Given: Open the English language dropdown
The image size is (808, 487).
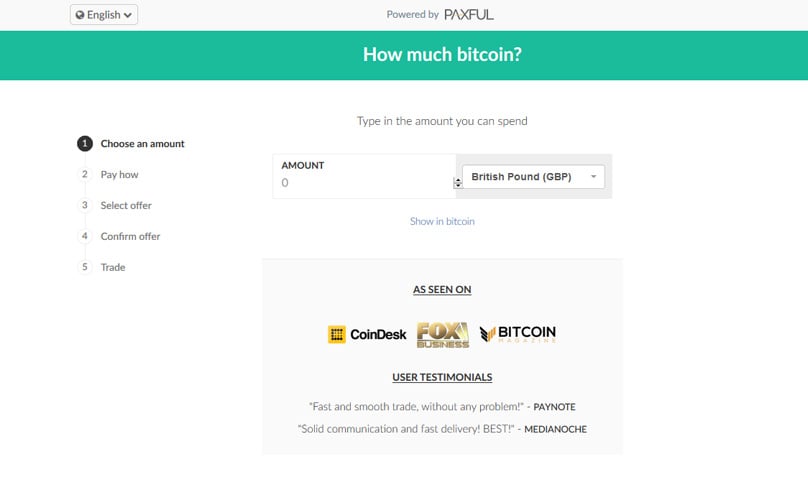Looking at the screenshot, I should click(x=104, y=14).
